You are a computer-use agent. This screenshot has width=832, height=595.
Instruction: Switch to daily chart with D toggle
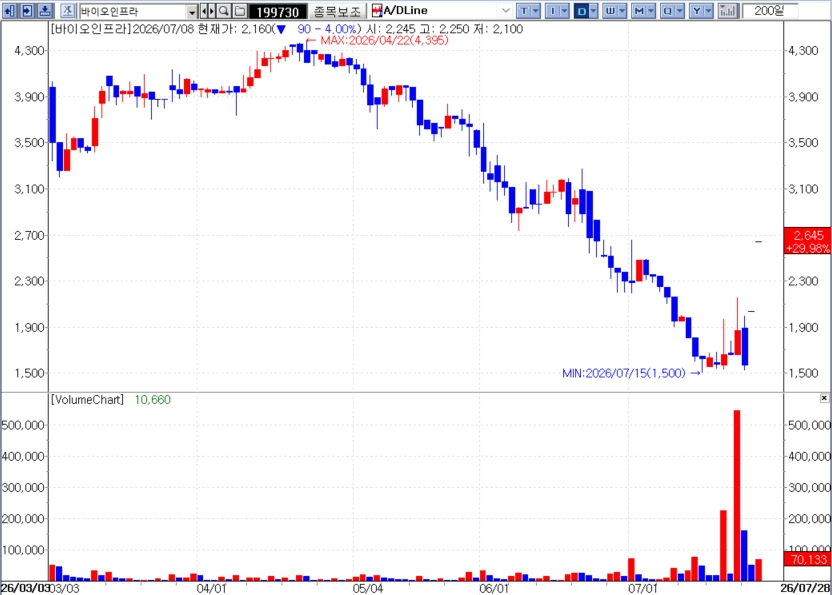[582, 11]
